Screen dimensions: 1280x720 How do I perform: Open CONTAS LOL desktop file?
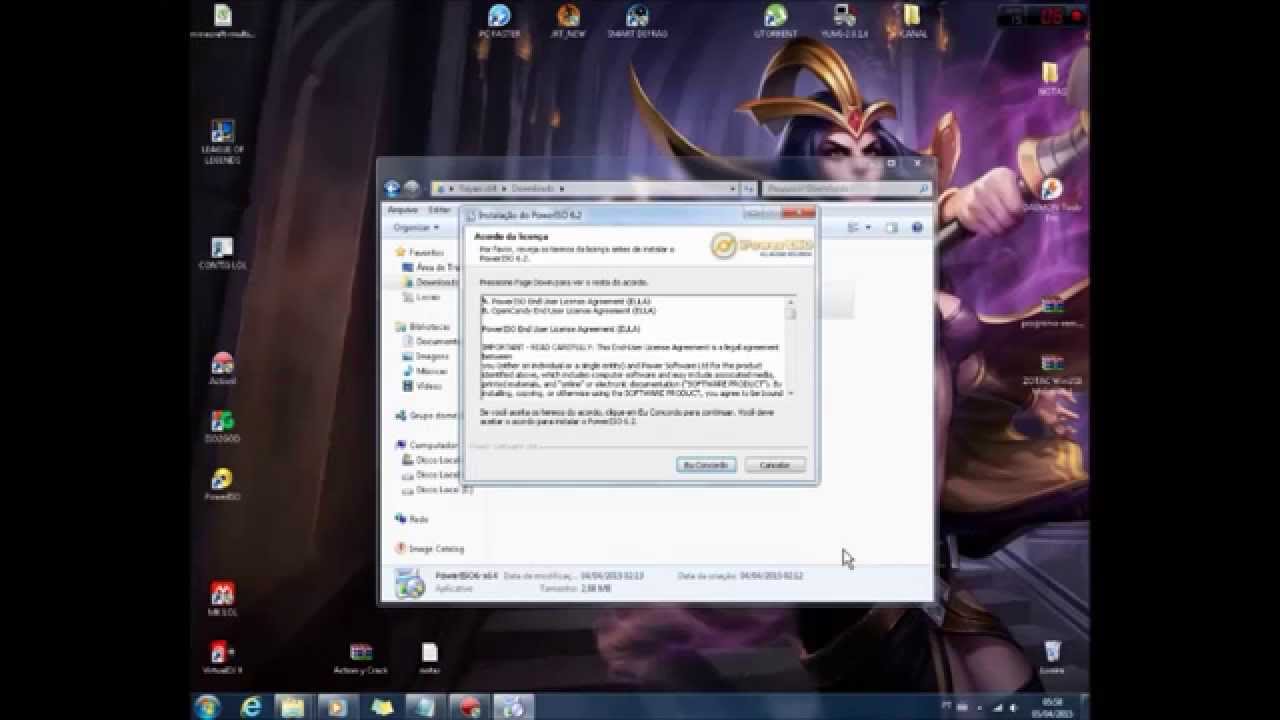tap(222, 253)
